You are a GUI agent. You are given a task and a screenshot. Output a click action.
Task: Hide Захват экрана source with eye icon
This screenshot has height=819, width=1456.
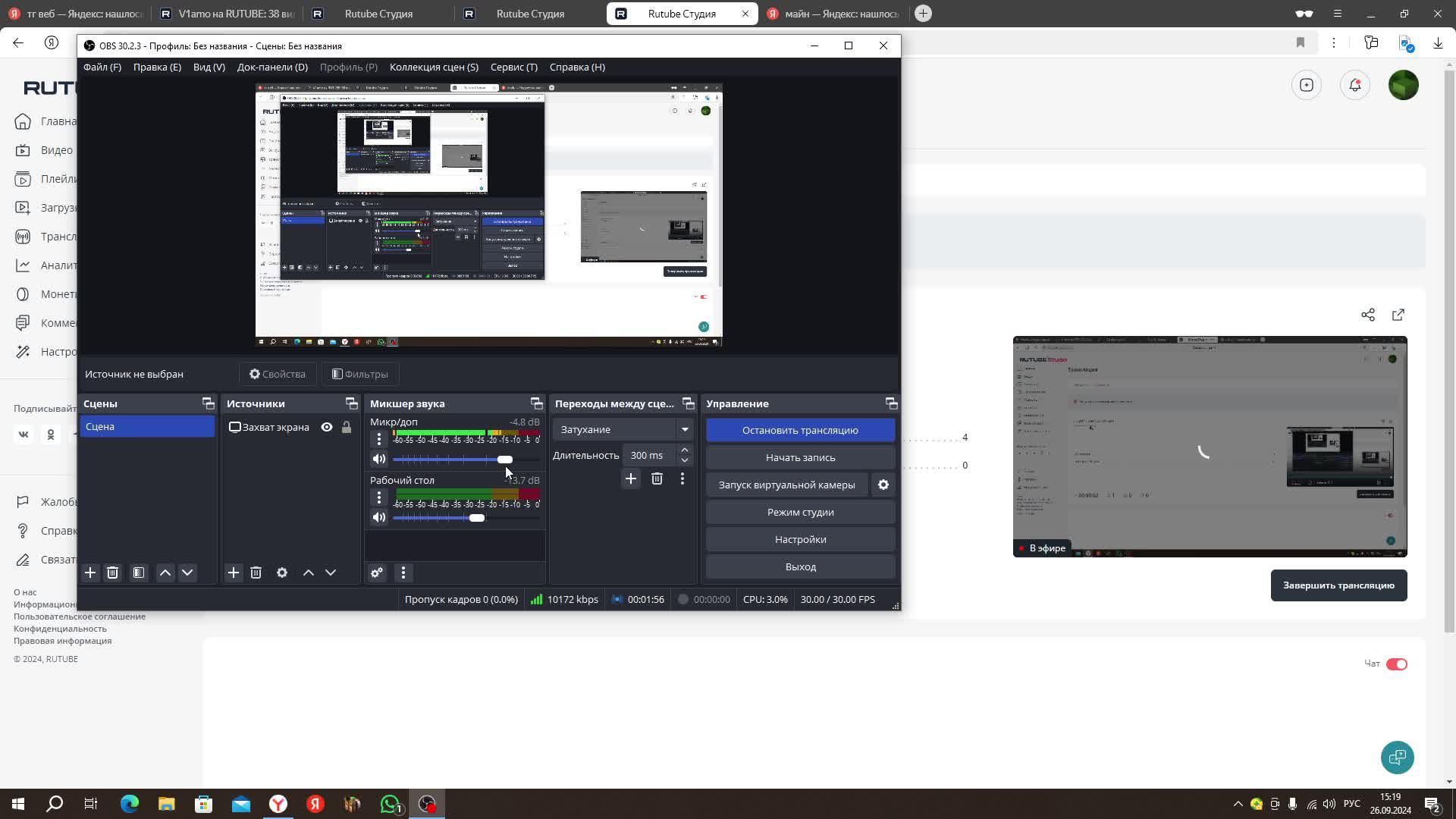coord(327,427)
